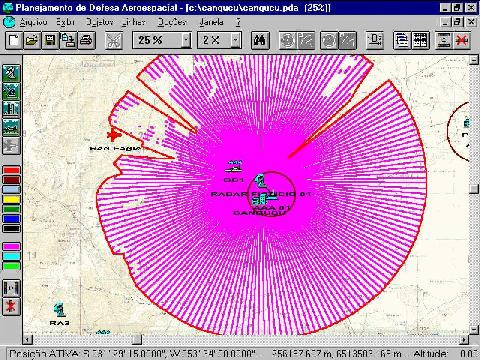Click the binoculars search icon
480x360 pixels.
point(260,41)
